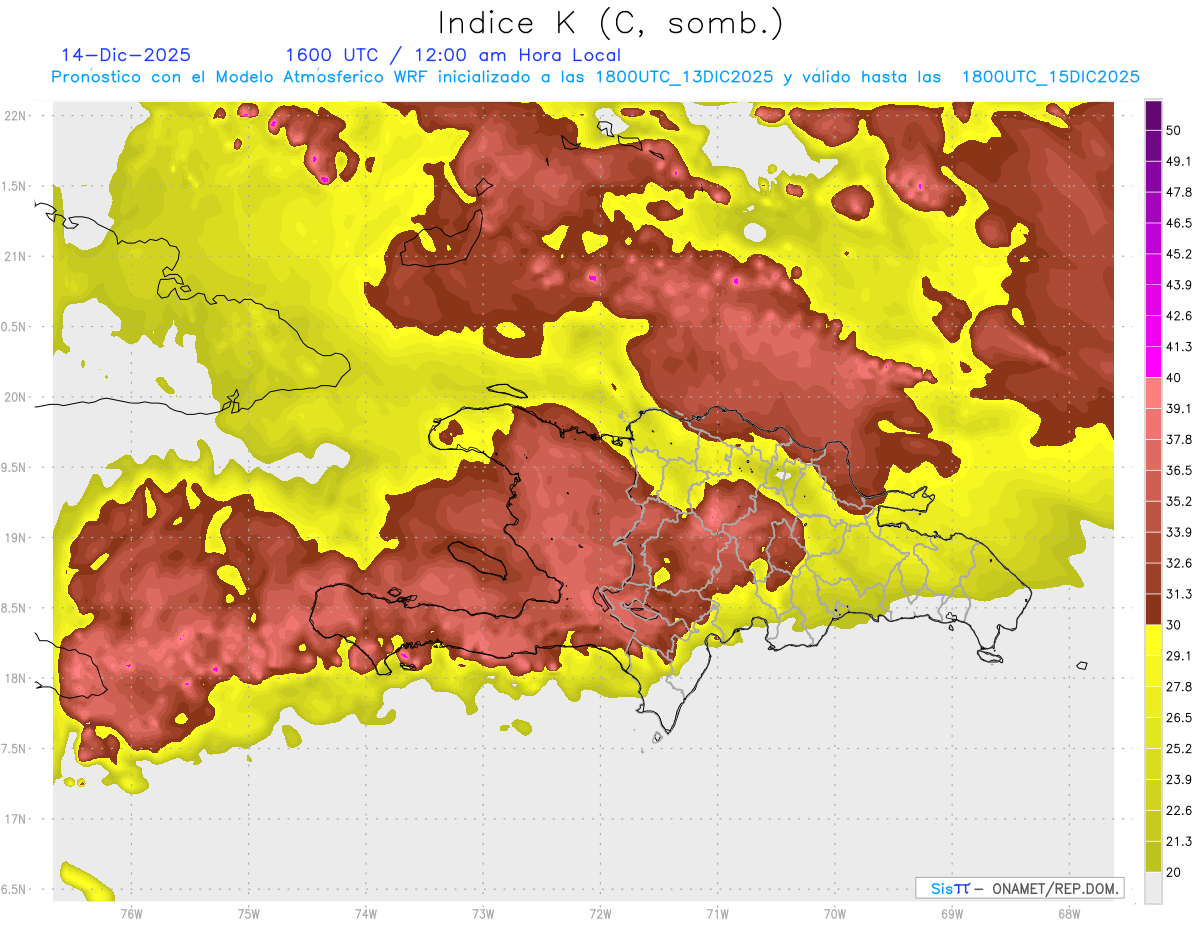Click the "71W" longitude axis label

717,914
